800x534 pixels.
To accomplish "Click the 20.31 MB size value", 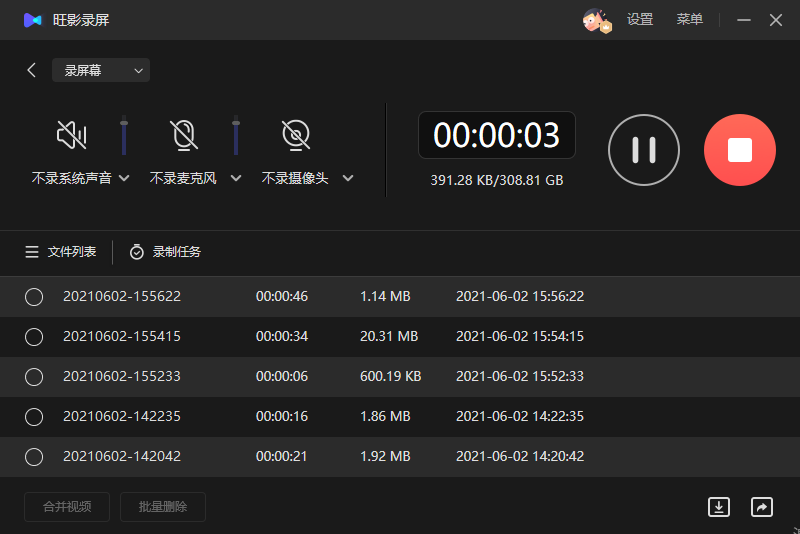I will tap(389, 336).
